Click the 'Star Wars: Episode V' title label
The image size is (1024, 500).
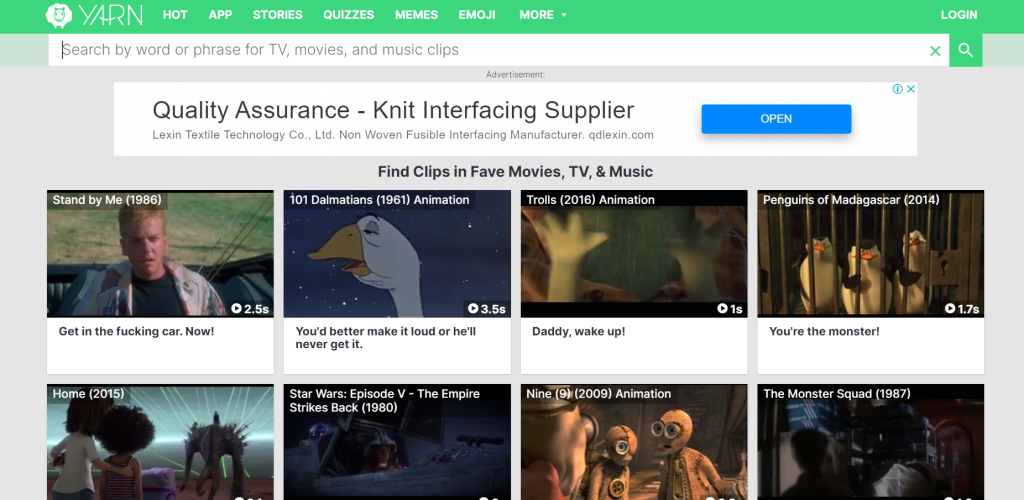pos(385,401)
